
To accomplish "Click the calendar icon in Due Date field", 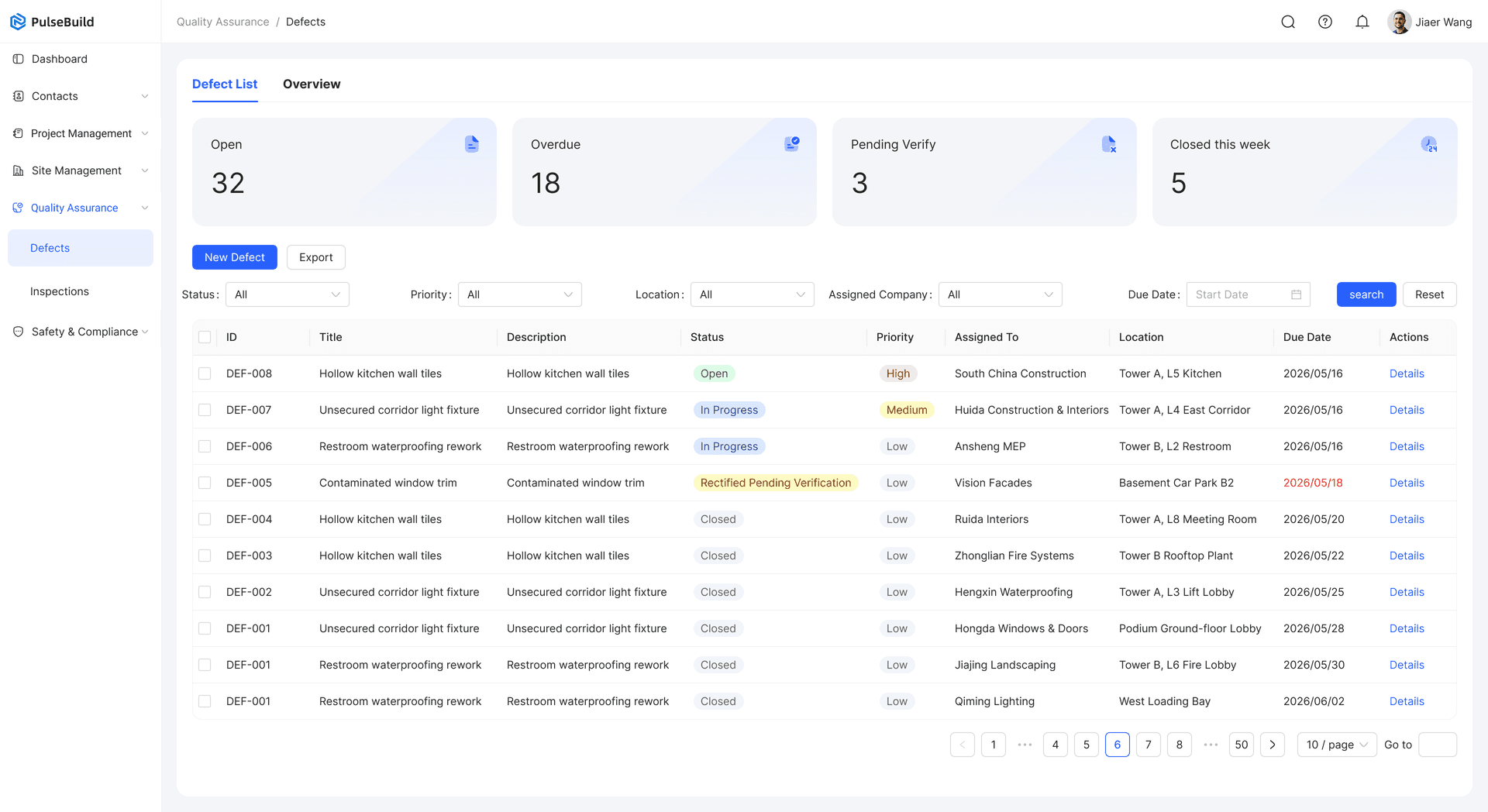I will pos(1296,294).
